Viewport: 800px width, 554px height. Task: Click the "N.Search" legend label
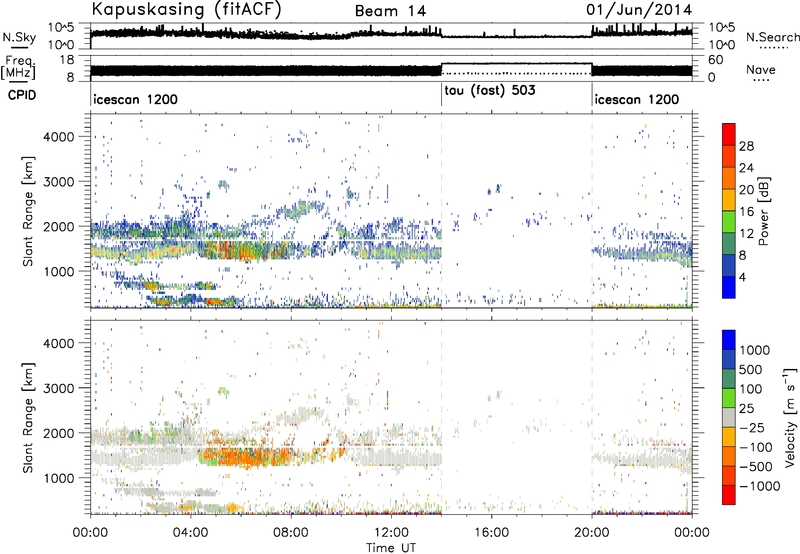pos(772,37)
